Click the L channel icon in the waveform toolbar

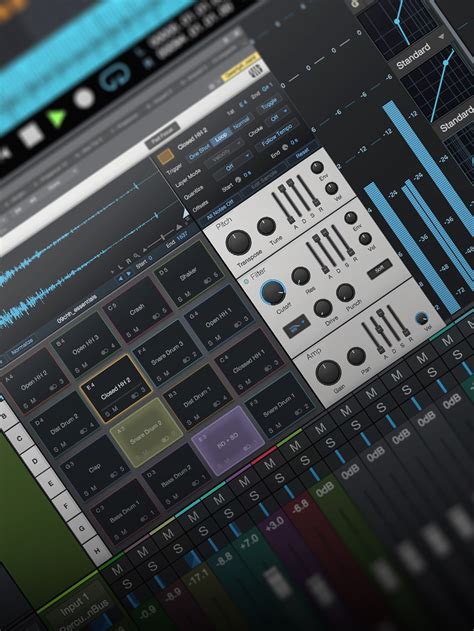click(x=122, y=265)
